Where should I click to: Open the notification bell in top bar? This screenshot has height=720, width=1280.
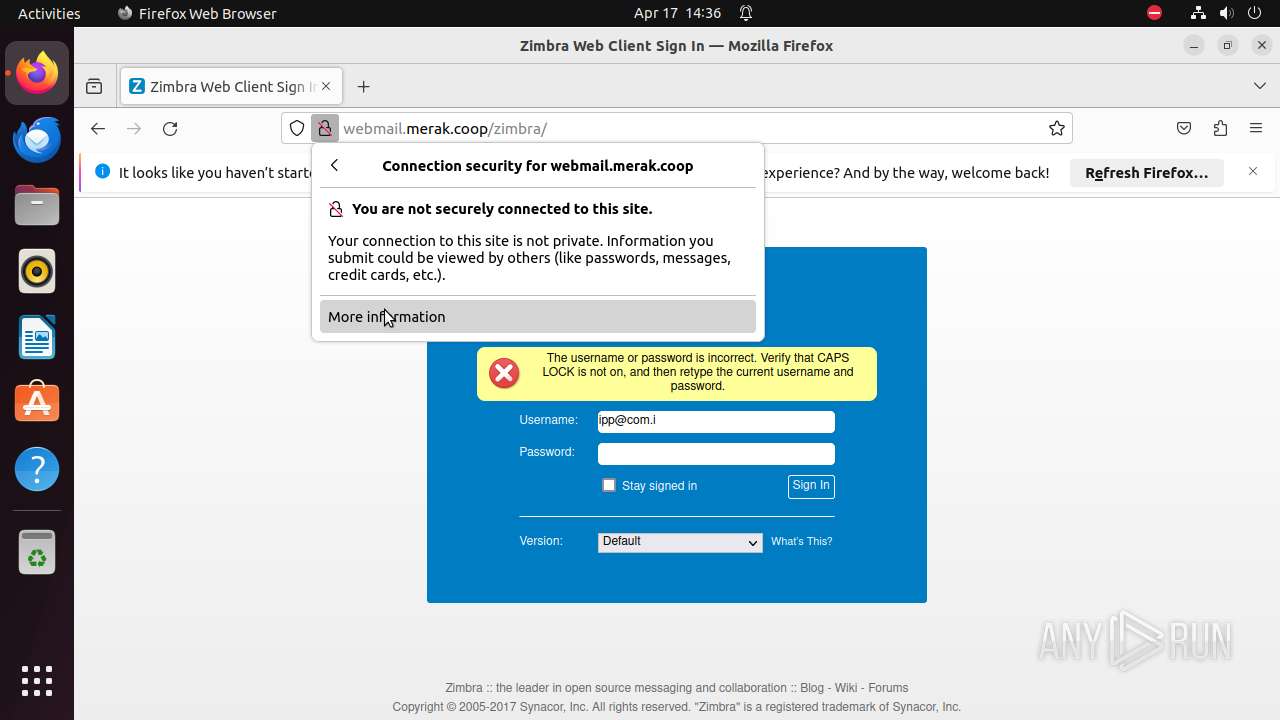click(x=746, y=13)
